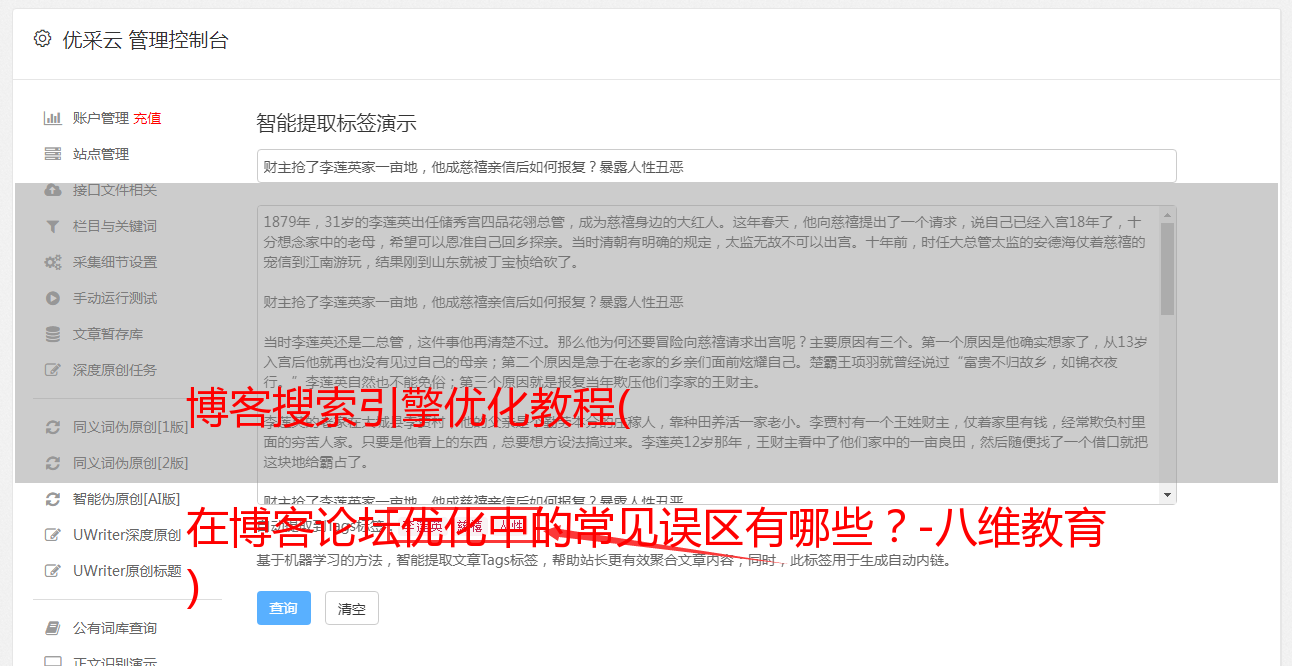Click the textarea scrollbar down arrow

(x=1167, y=495)
